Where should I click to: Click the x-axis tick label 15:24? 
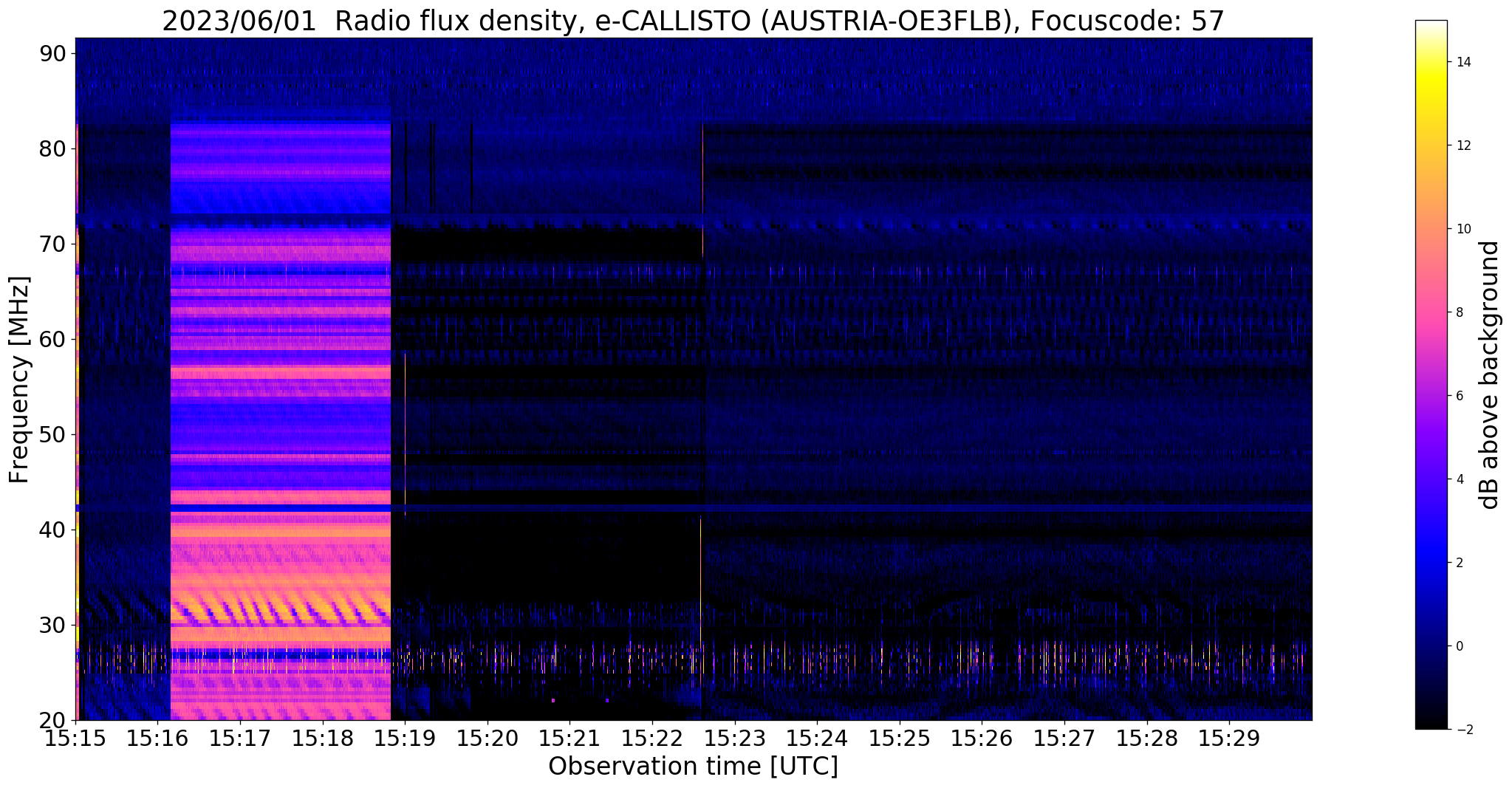coord(817,737)
